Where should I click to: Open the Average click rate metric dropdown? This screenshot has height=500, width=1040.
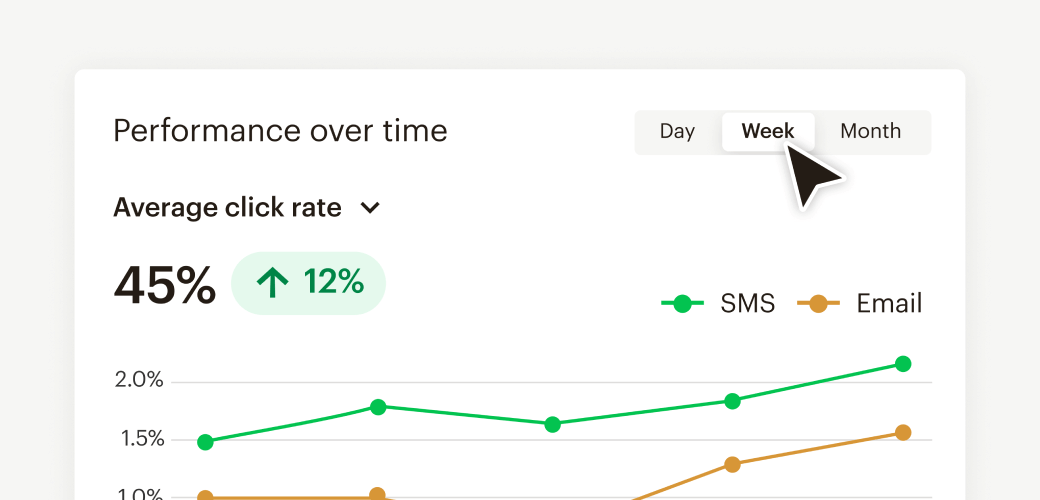228,208
